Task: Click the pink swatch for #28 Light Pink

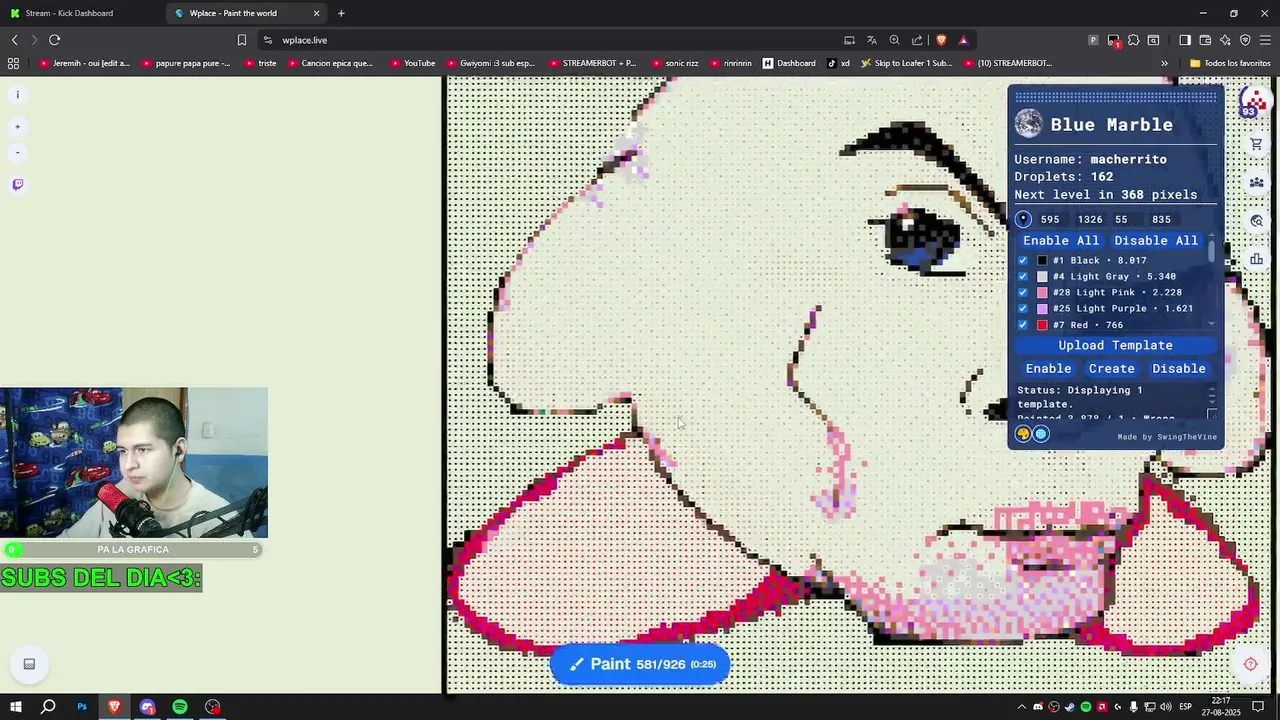Action: 1042,292
